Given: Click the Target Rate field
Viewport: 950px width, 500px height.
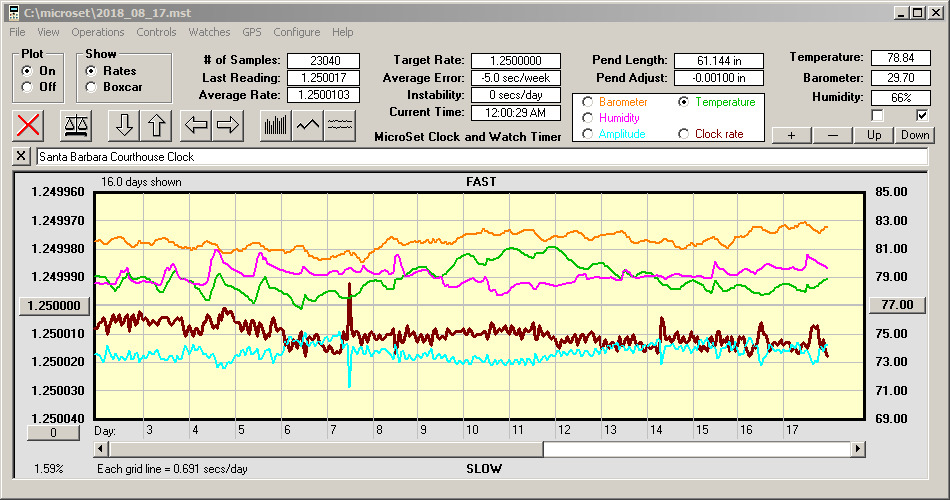Looking at the screenshot, I should pos(516,61).
